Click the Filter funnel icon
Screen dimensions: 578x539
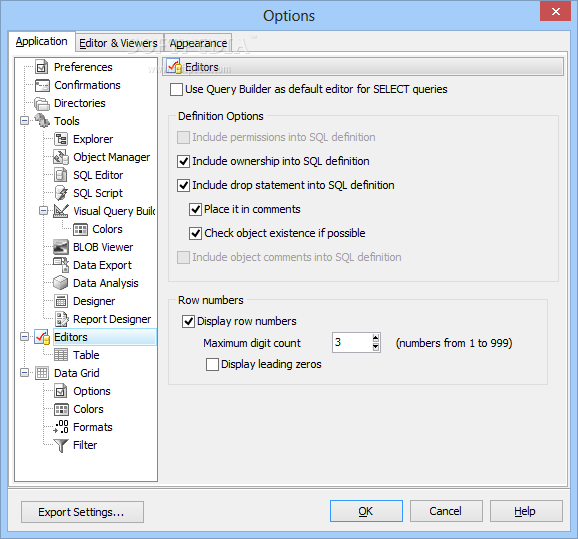(x=61, y=445)
